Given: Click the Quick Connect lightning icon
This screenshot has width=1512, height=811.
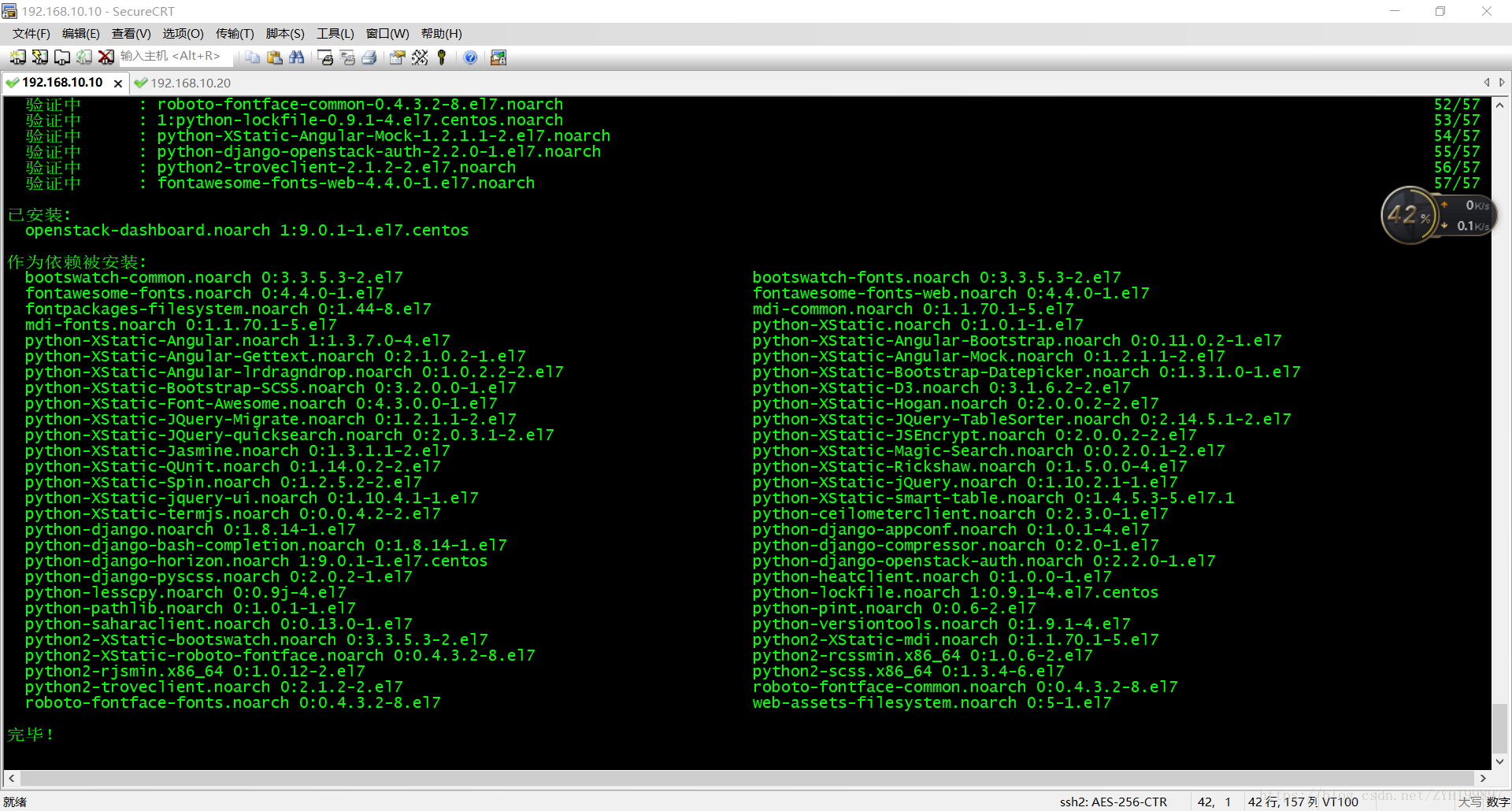Looking at the screenshot, I should [x=39, y=57].
